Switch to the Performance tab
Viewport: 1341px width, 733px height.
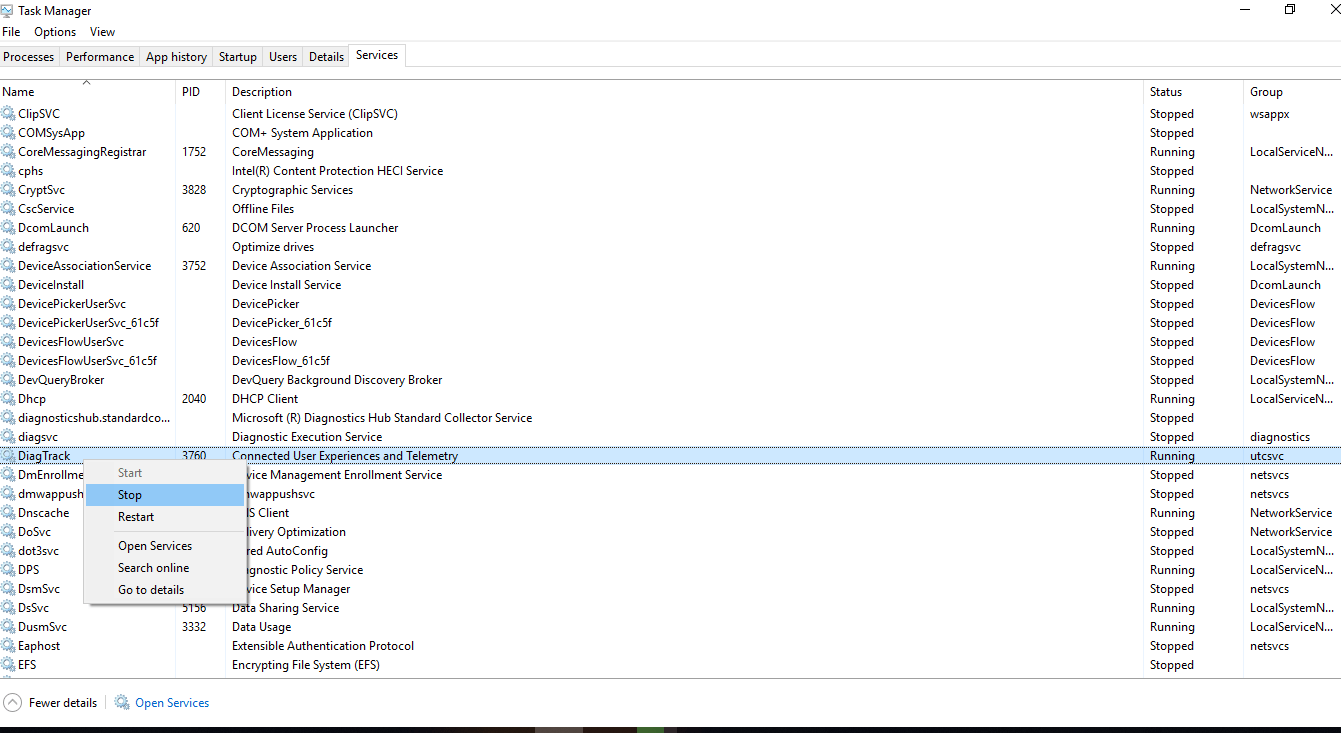click(x=100, y=57)
